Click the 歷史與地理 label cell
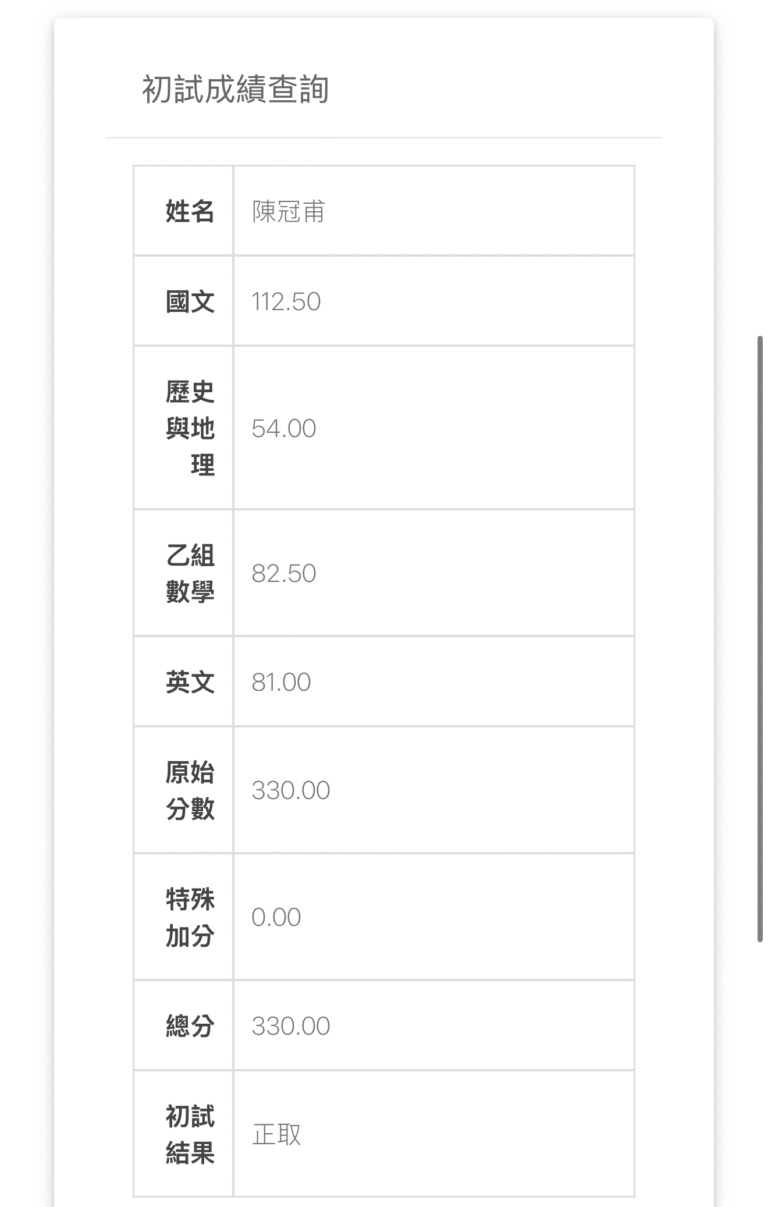 pos(190,428)
